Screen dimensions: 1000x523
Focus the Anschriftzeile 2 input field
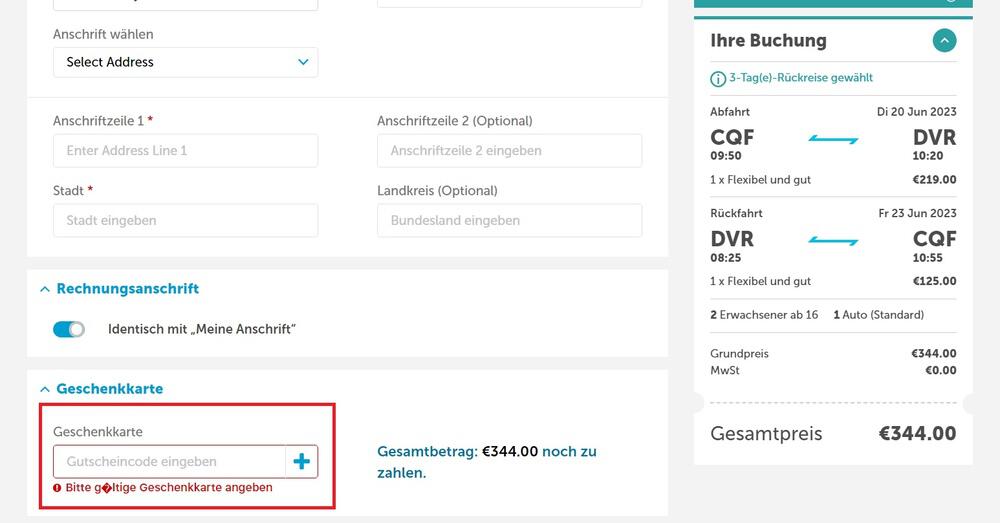(510, 151)
